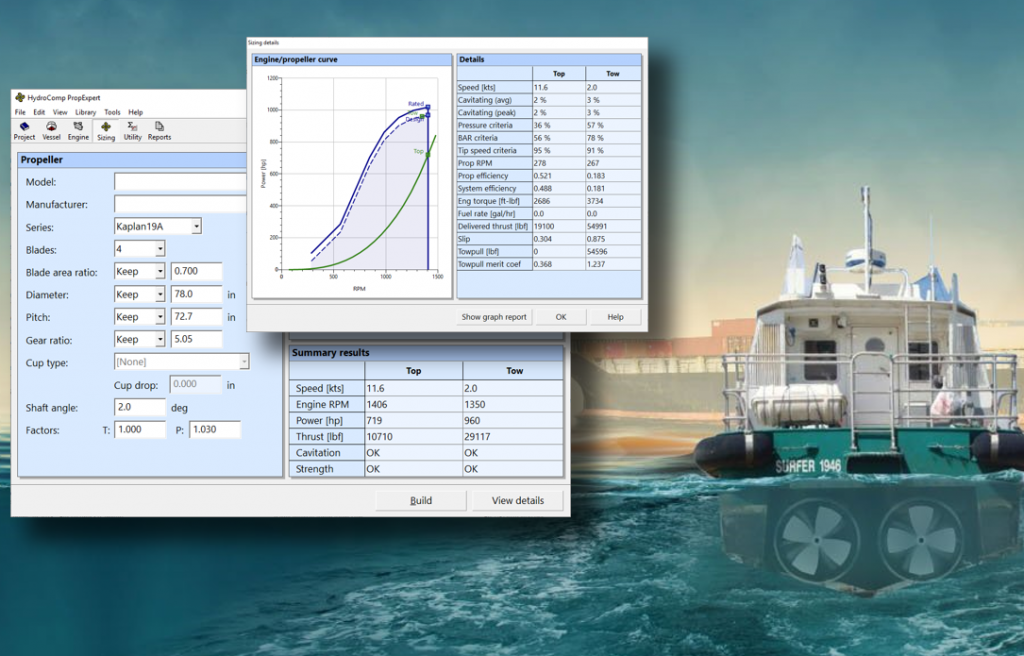Click the Model text field
Viewport: 1024px width, 656px height.
point(180,182)
